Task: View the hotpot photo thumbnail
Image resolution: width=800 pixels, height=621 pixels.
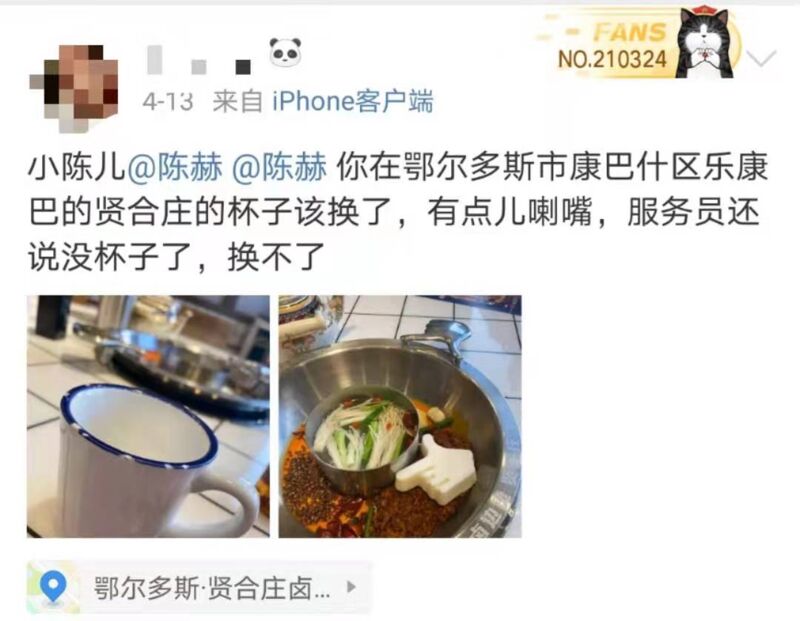Action: coord(400,416)
